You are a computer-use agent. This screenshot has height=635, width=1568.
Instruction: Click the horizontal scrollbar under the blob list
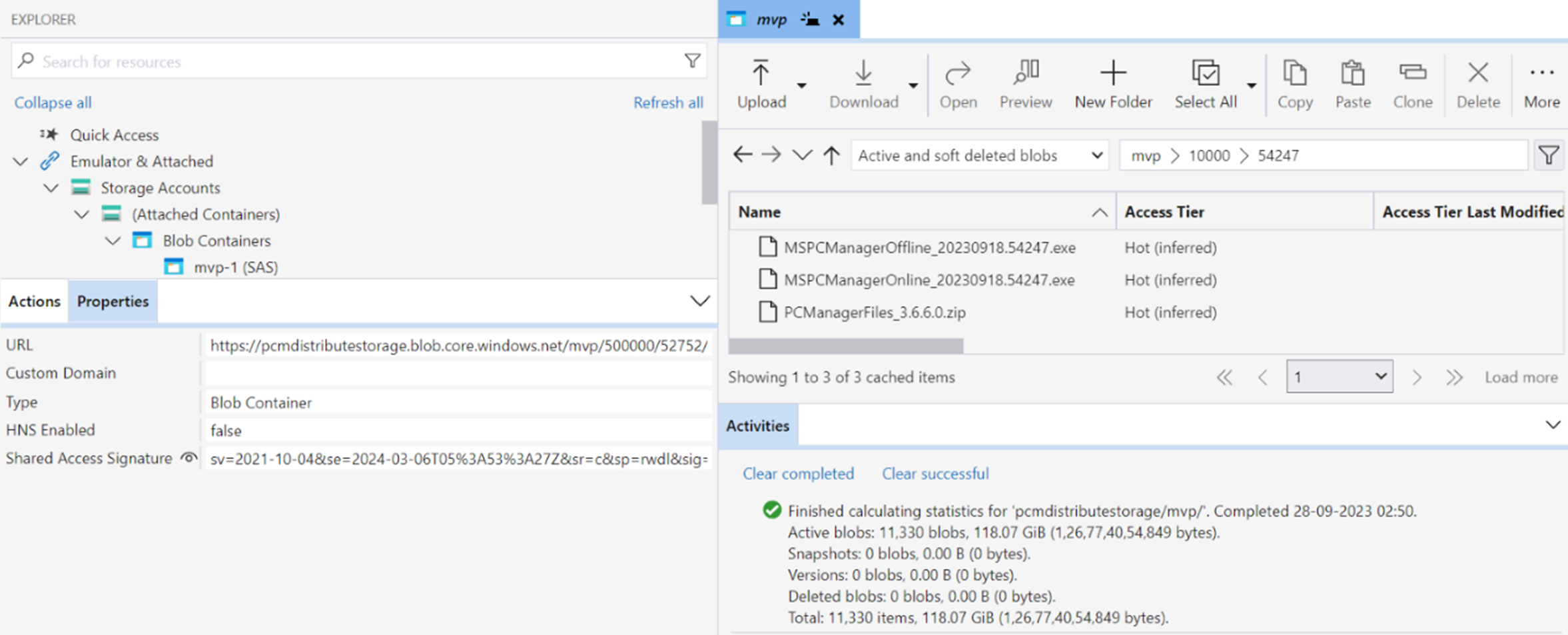846,346
